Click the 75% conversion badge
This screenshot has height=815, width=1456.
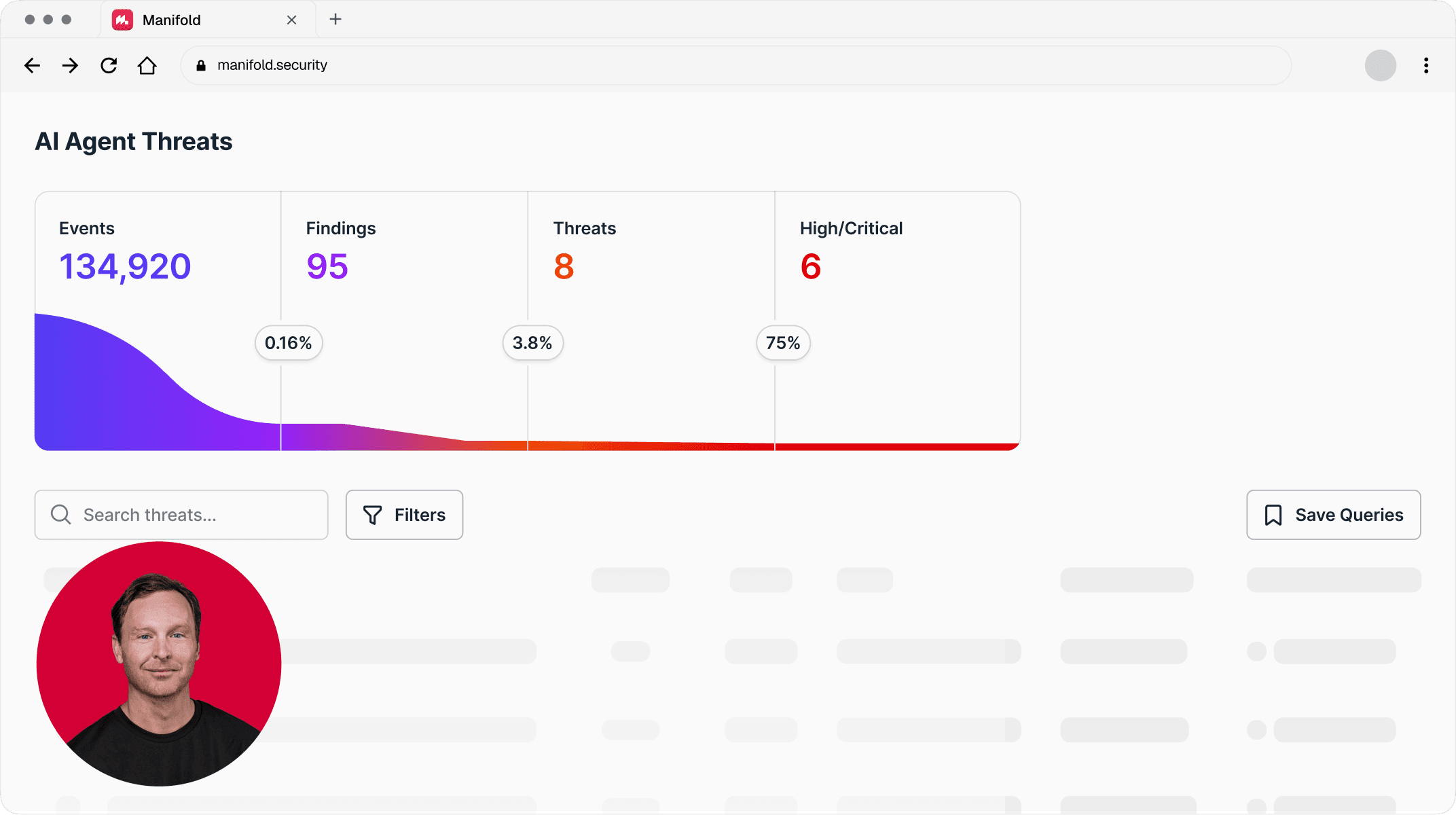[x=783, y=343]
